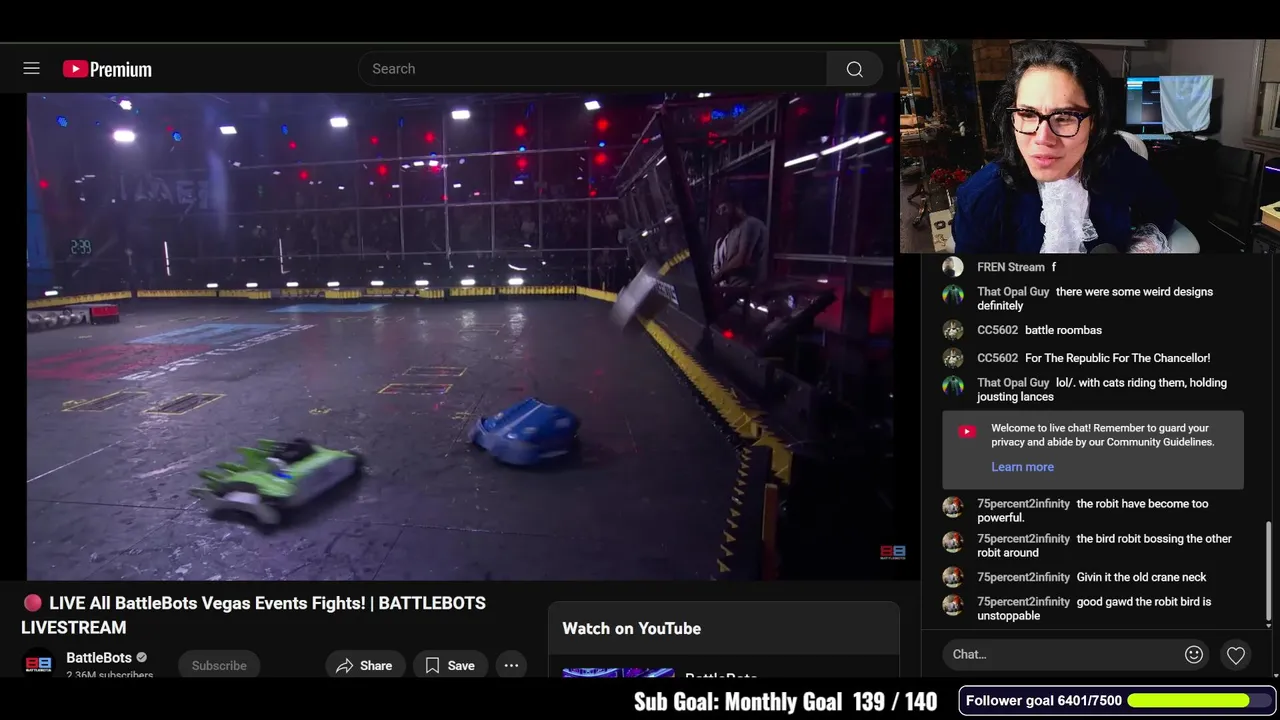Screen dimensions: 1280x720
Task: Open the three-dot more actions menu
Action: [511, 665]
